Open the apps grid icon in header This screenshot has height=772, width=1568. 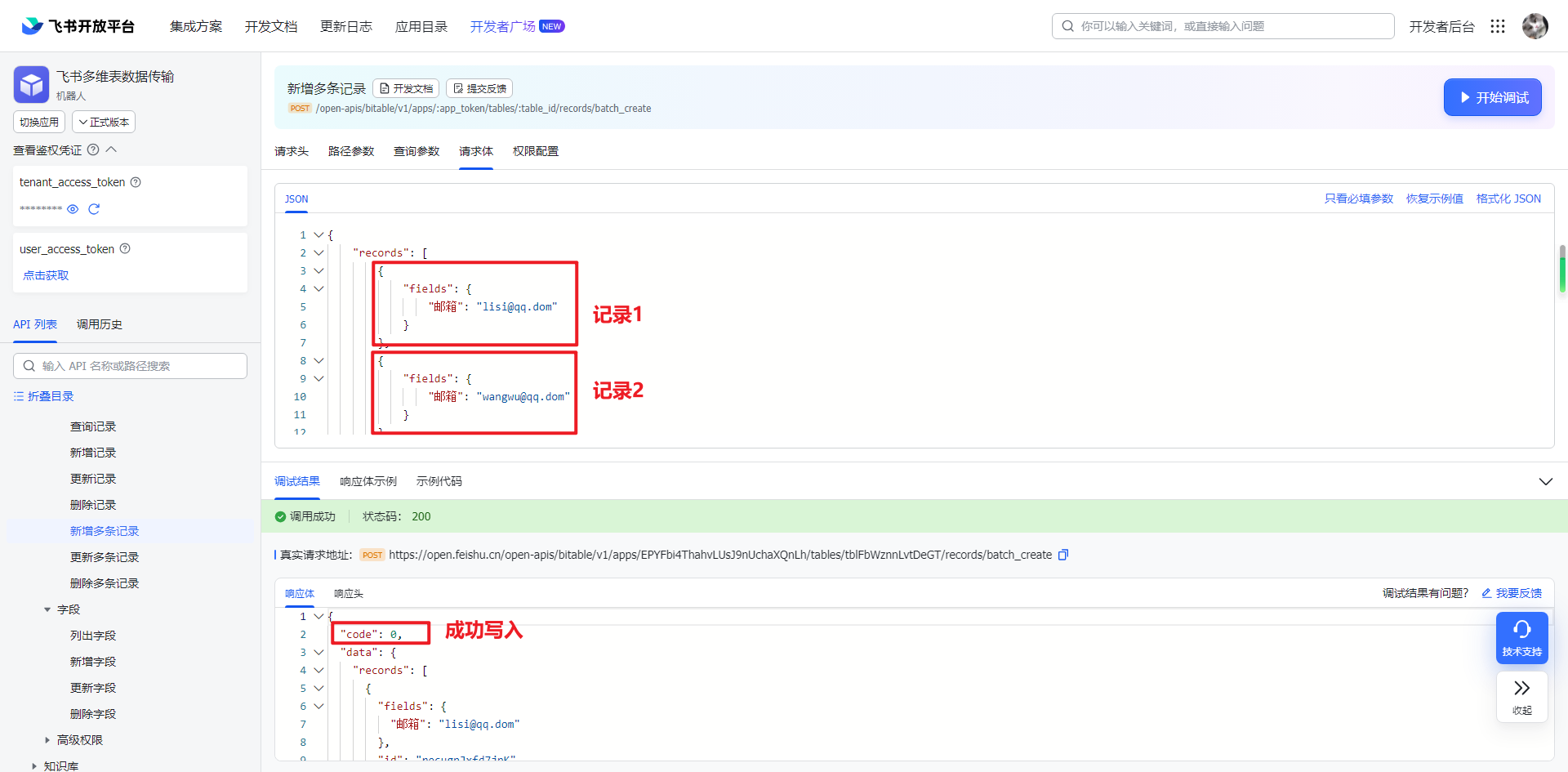1498,26
